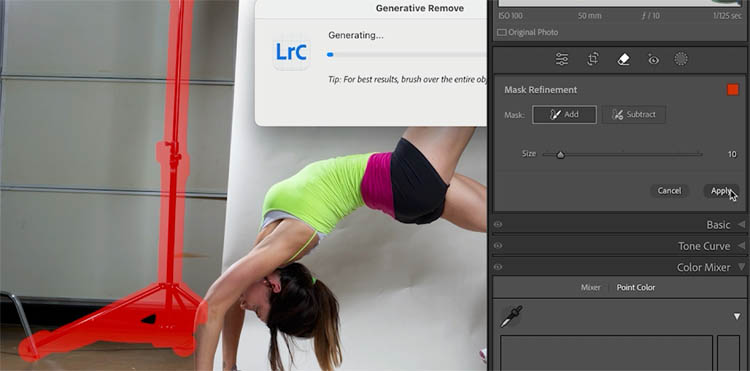Open the Masking circle tool icon
The width and height of the screenshot is (750, 371).
(x=681, y=59)
